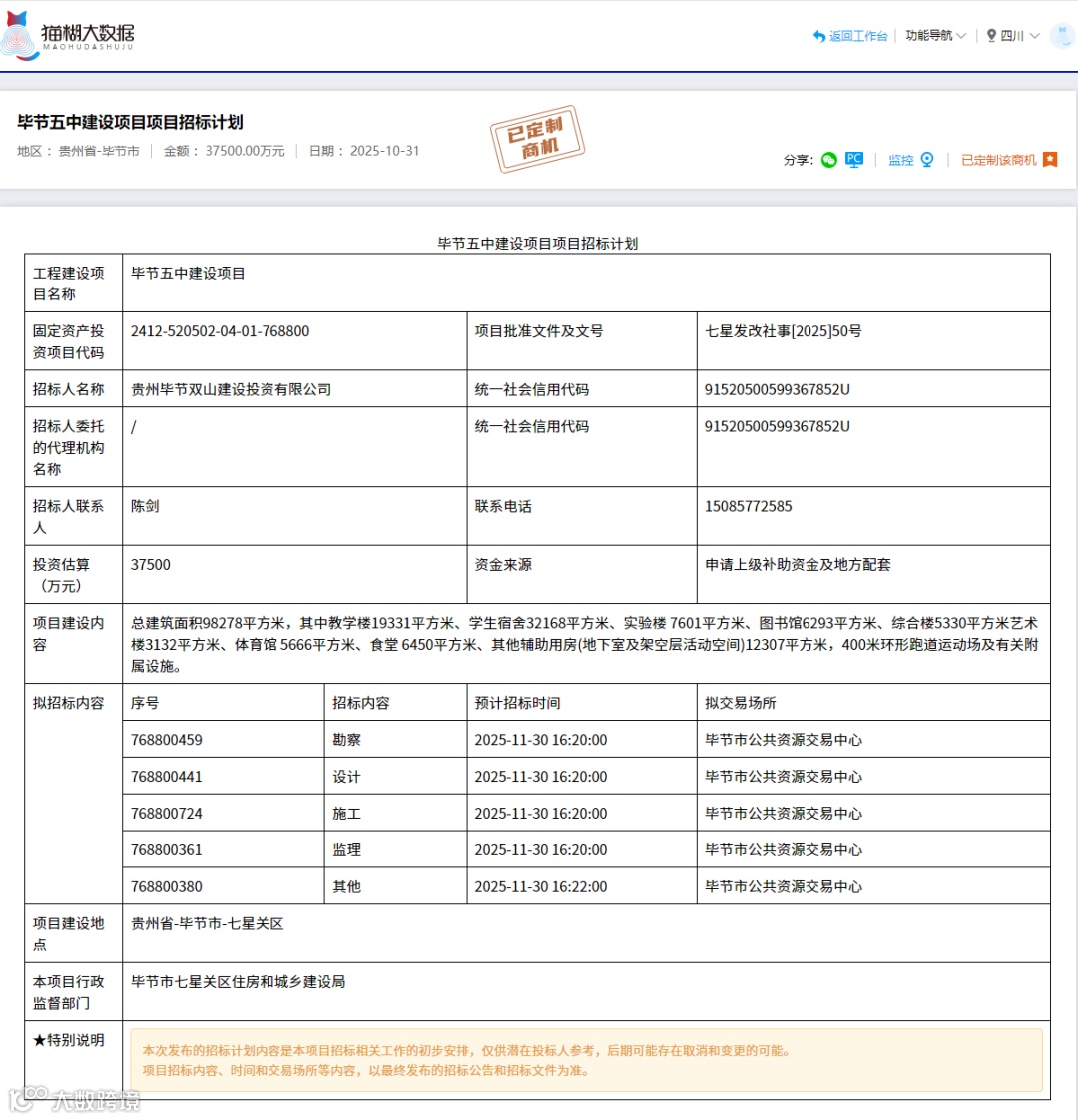Click the orange special notice box
The height and width of the screenshot is (1120, 1078).
pyautogui.click(x=586, y=1061)
